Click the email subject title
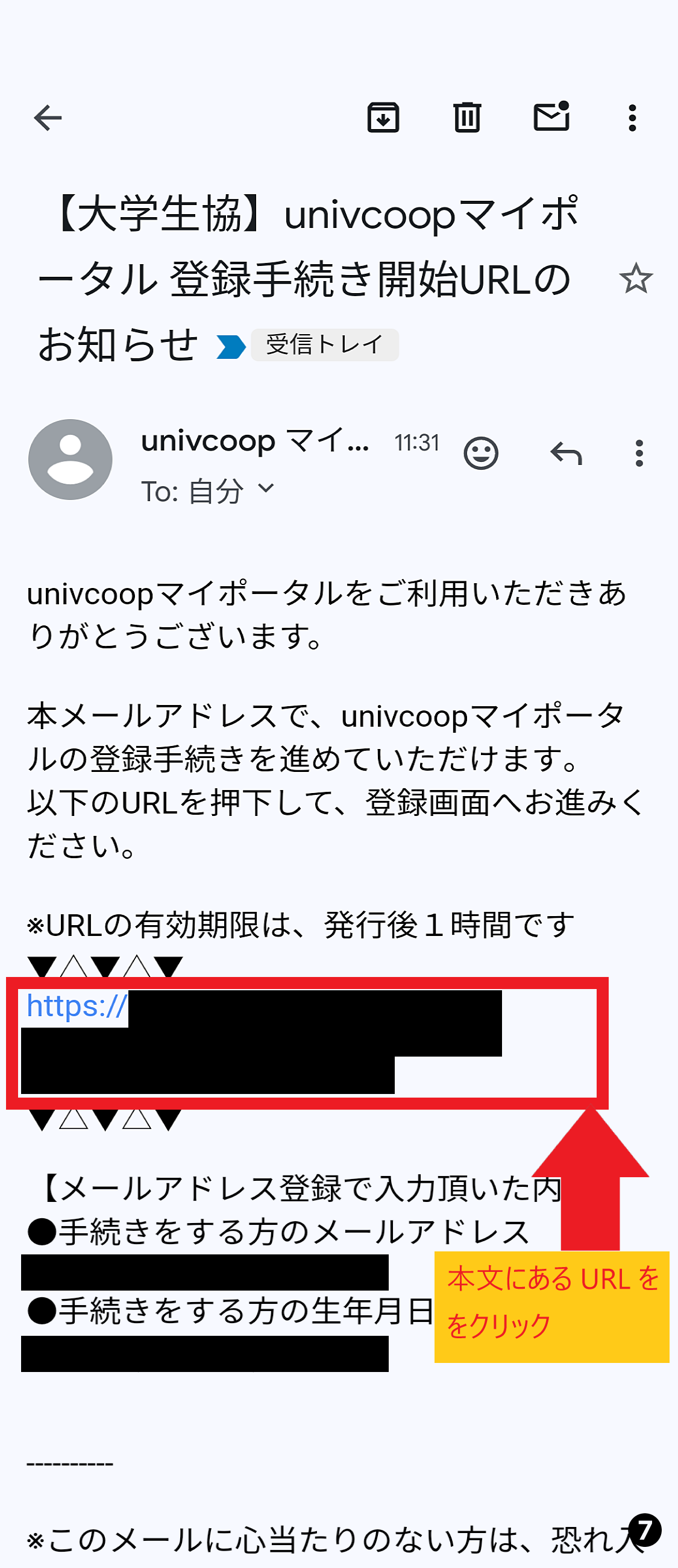This screenshot has width=678, height=1568. pyautogui.click(x=307, y=279)
